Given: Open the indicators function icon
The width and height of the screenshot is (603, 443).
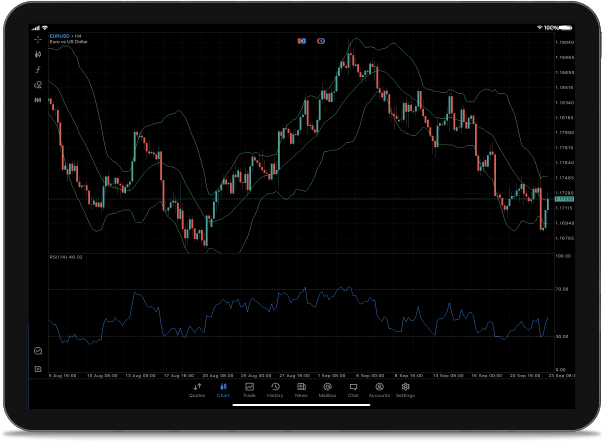Looking at the screenshot, I should point(38,70).
